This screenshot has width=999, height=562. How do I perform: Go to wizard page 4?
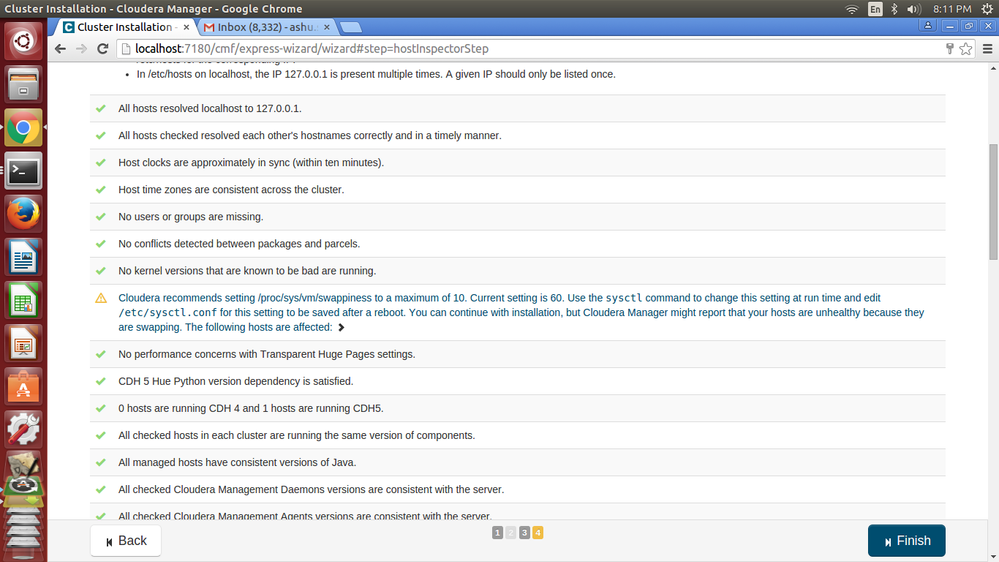[538, 533]
